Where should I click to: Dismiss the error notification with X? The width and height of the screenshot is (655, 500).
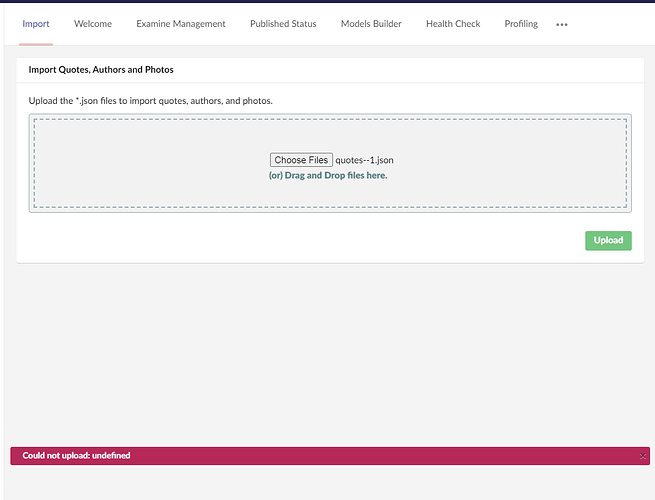coord(643,456)
